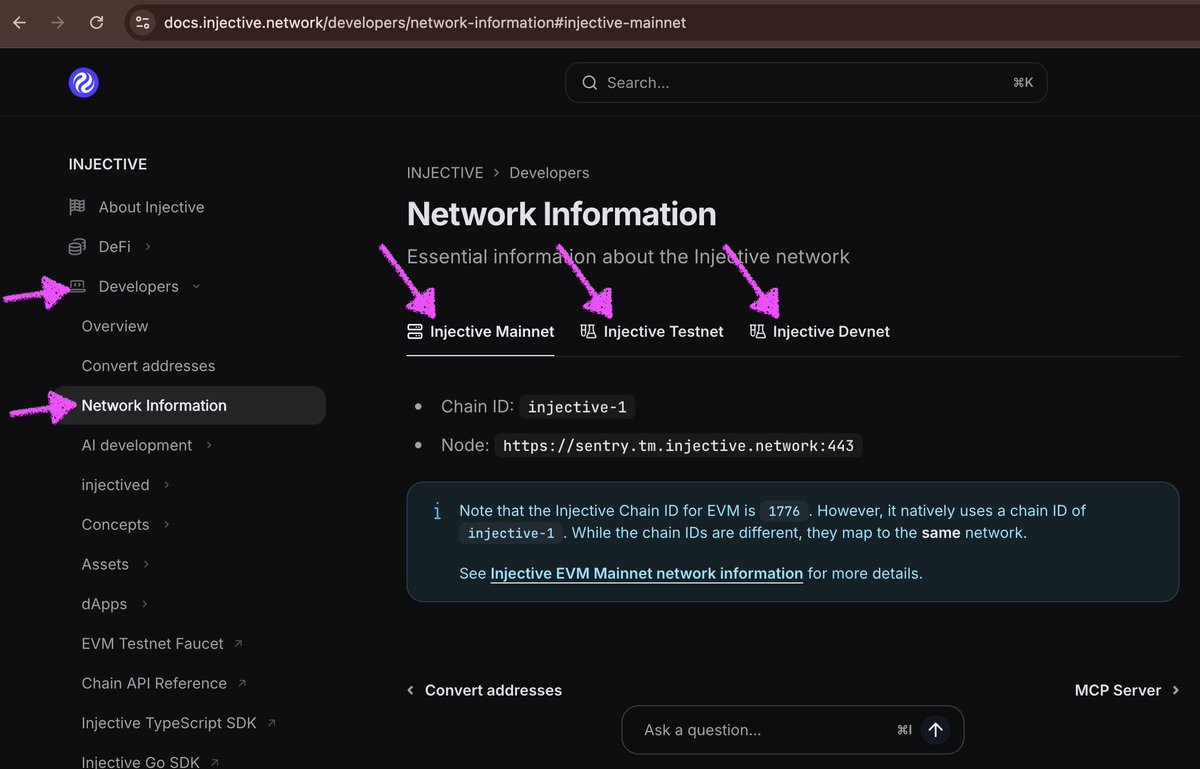
Task: Click the Developers breadcrumb
Action: click(x=549, y=173)
